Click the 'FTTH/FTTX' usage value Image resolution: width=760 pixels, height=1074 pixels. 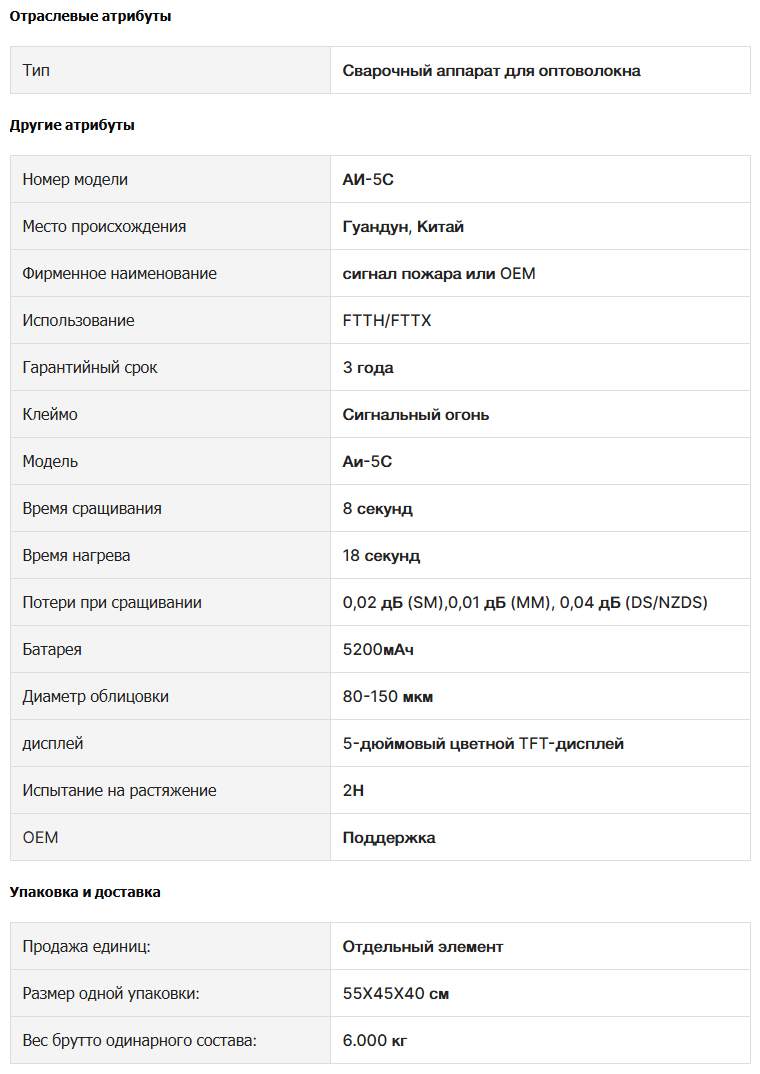point(387,321)
